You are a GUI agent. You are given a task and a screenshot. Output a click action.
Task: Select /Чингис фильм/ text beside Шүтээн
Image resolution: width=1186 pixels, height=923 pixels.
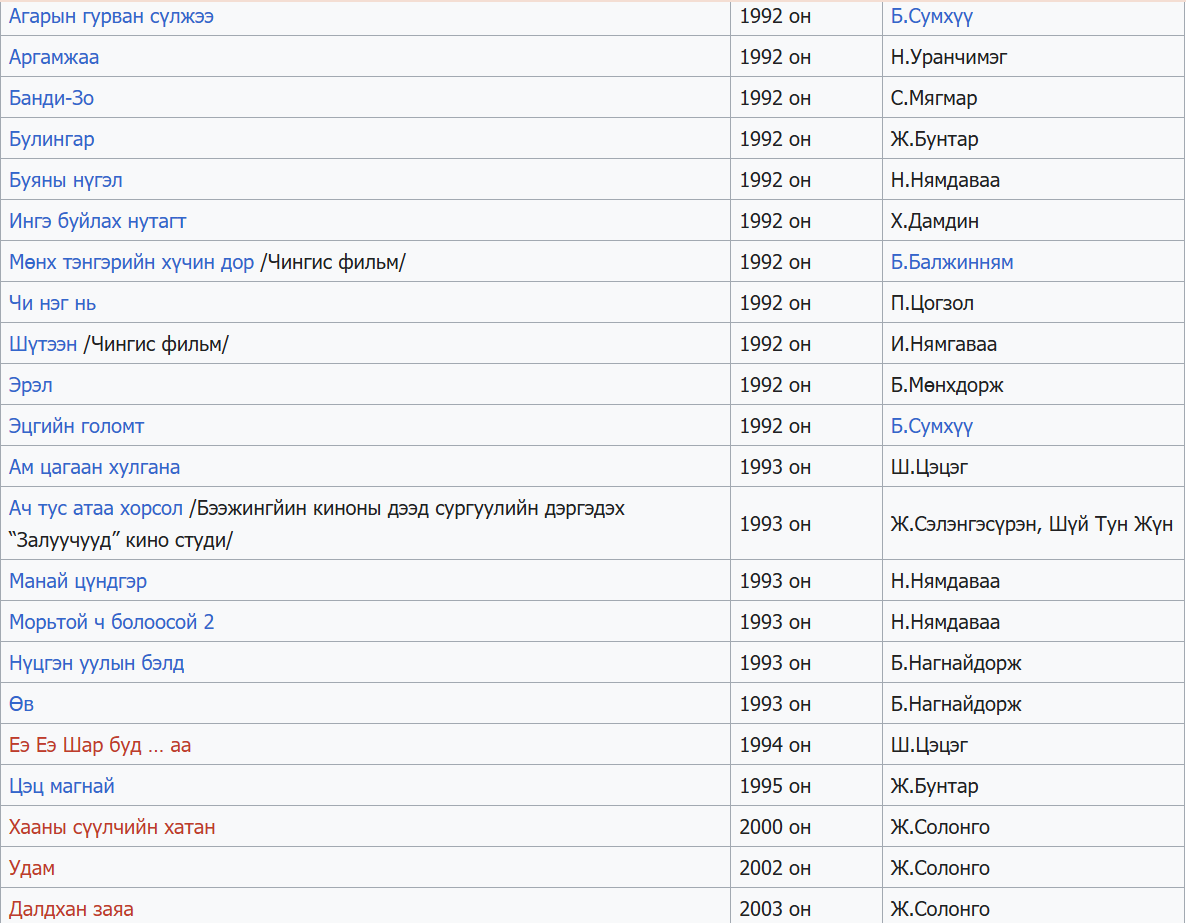point(156,344)
